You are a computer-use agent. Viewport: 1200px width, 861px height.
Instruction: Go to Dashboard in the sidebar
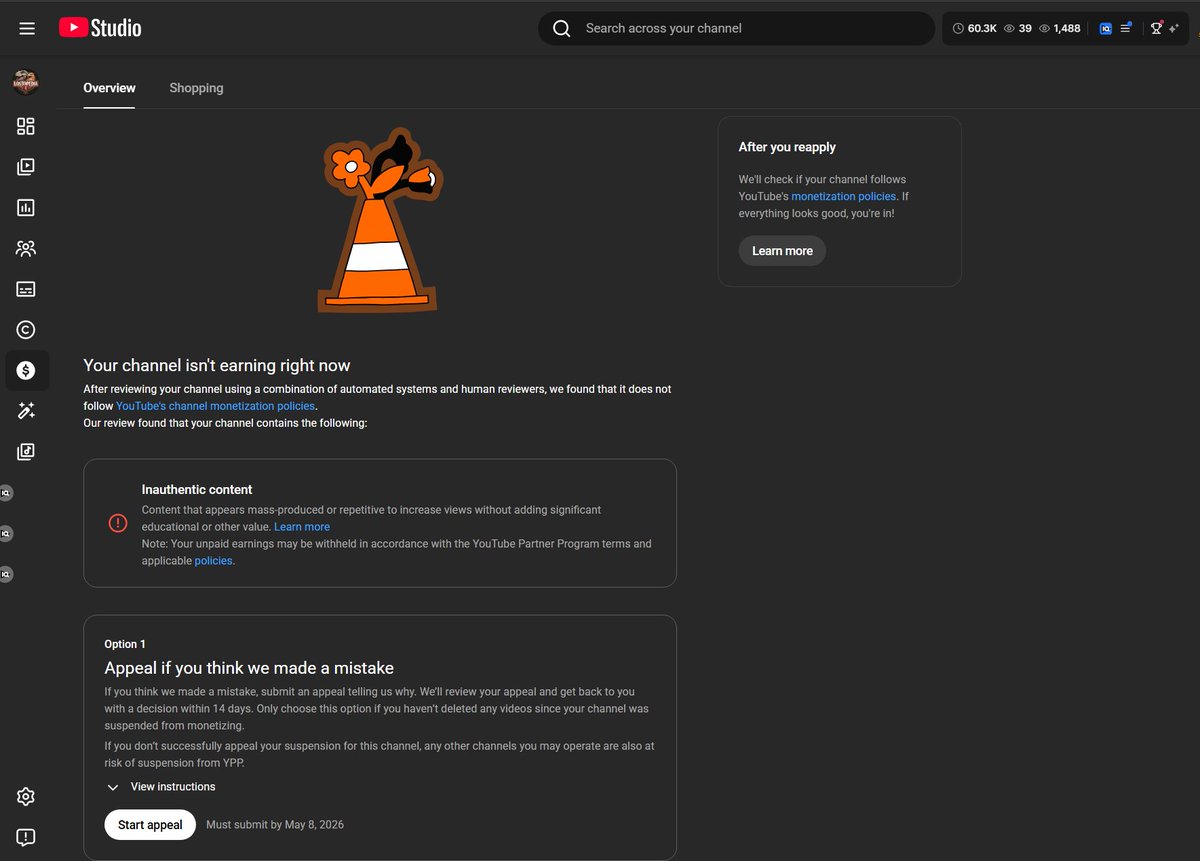pyautogui.click(x=26, y=126)
